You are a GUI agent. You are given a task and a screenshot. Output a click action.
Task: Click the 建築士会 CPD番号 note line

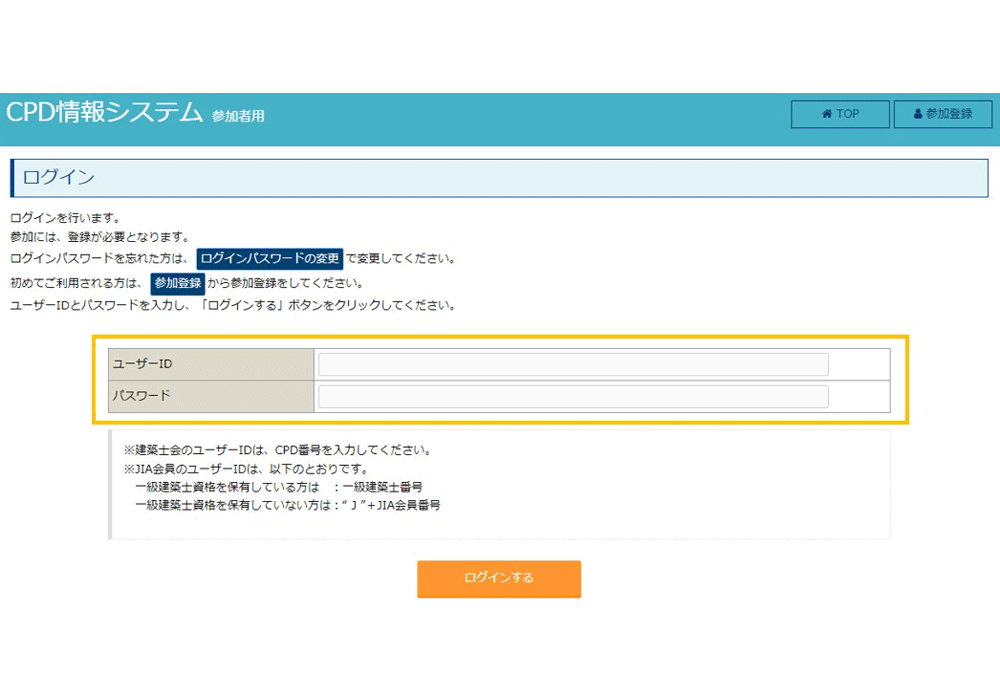click(x=277, y=450)
